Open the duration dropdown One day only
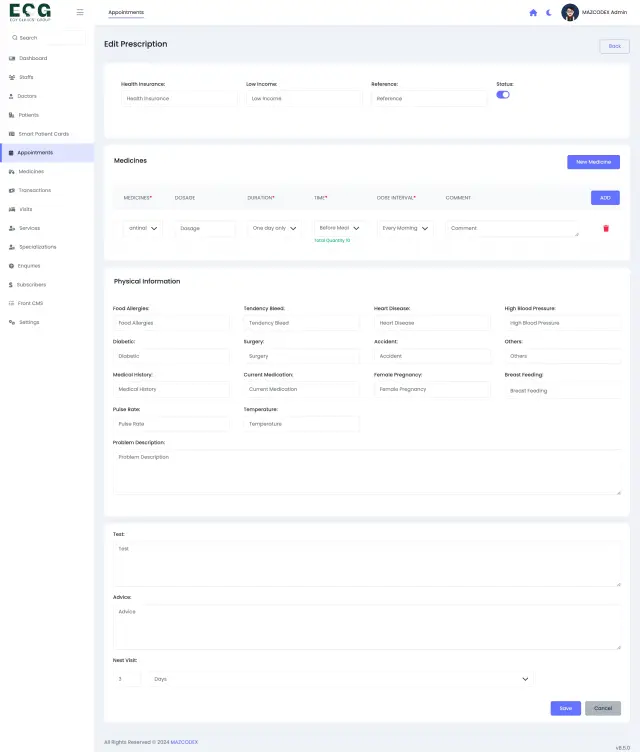 [x=274, y=228]
